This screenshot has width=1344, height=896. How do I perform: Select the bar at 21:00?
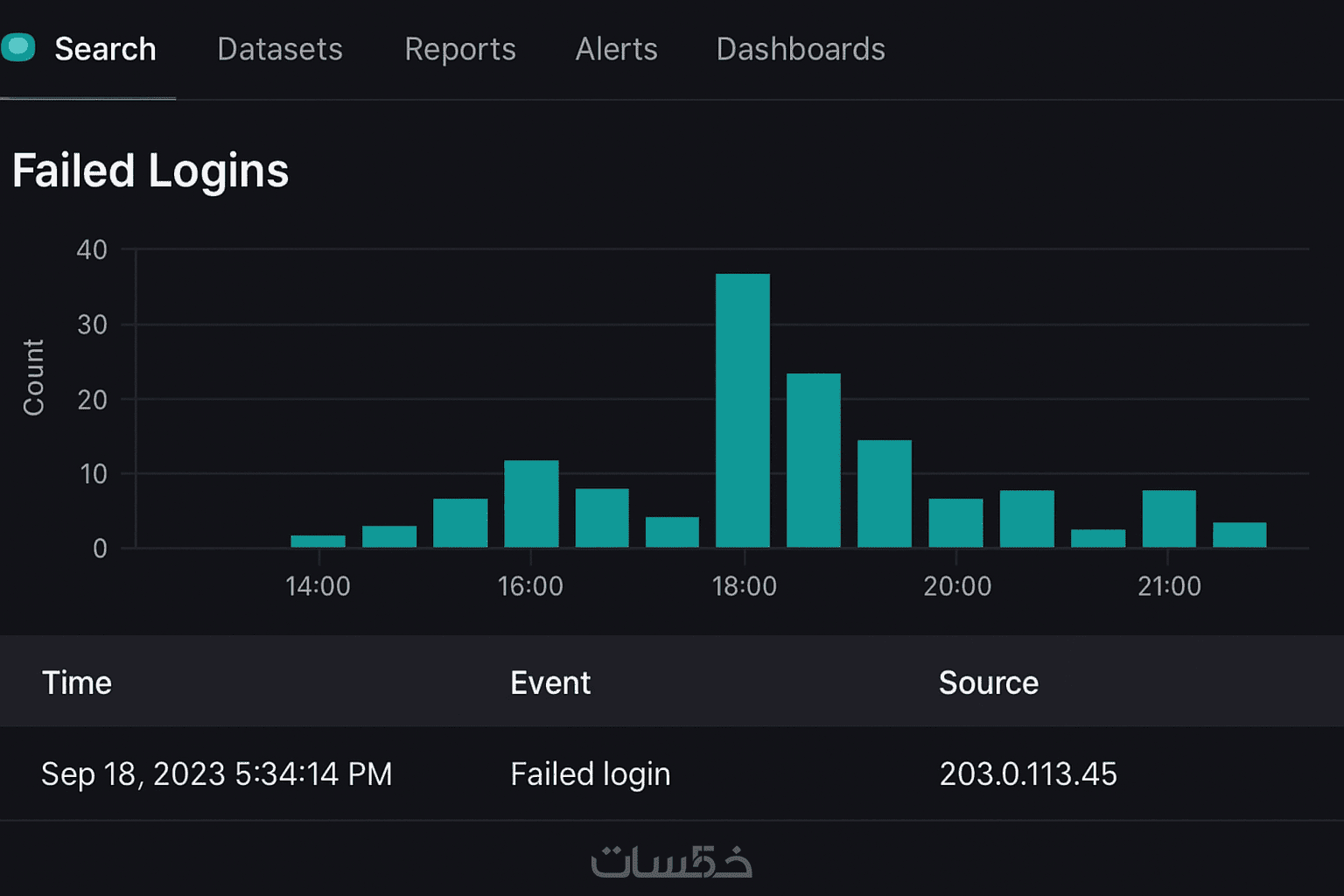click(x=1169, y=518)
